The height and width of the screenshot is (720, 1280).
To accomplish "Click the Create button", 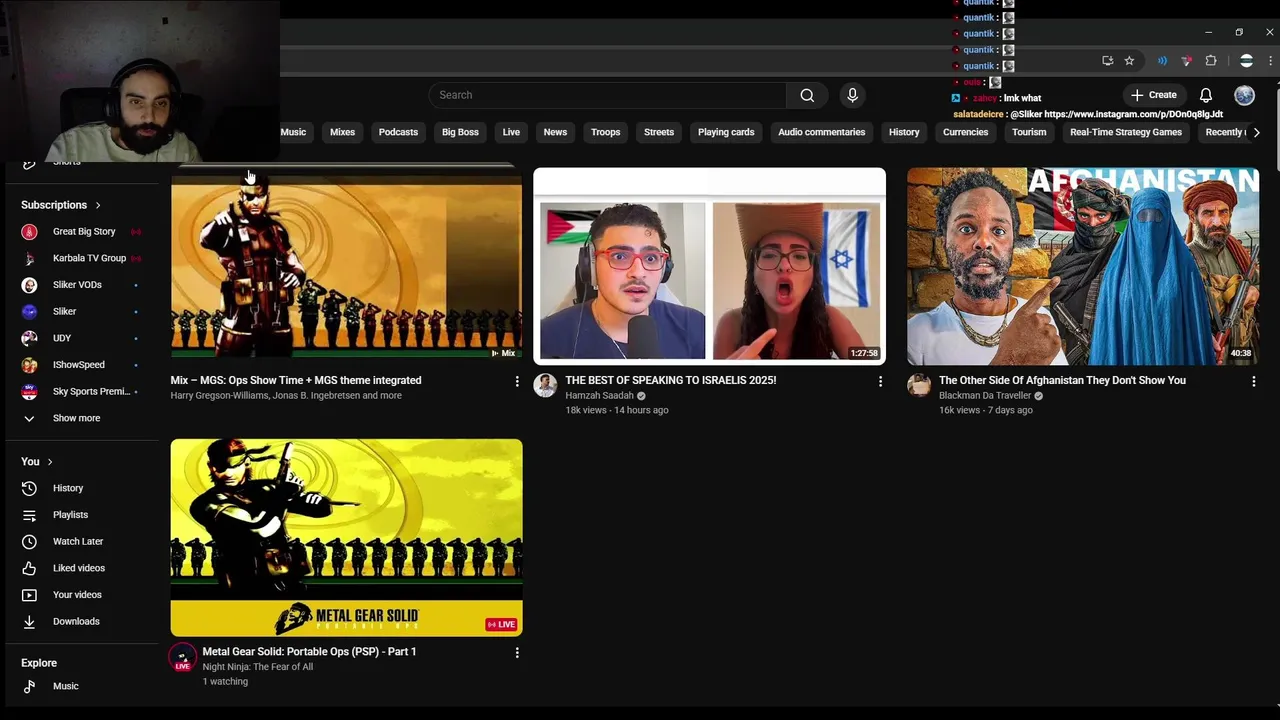I will (1153, 95).
